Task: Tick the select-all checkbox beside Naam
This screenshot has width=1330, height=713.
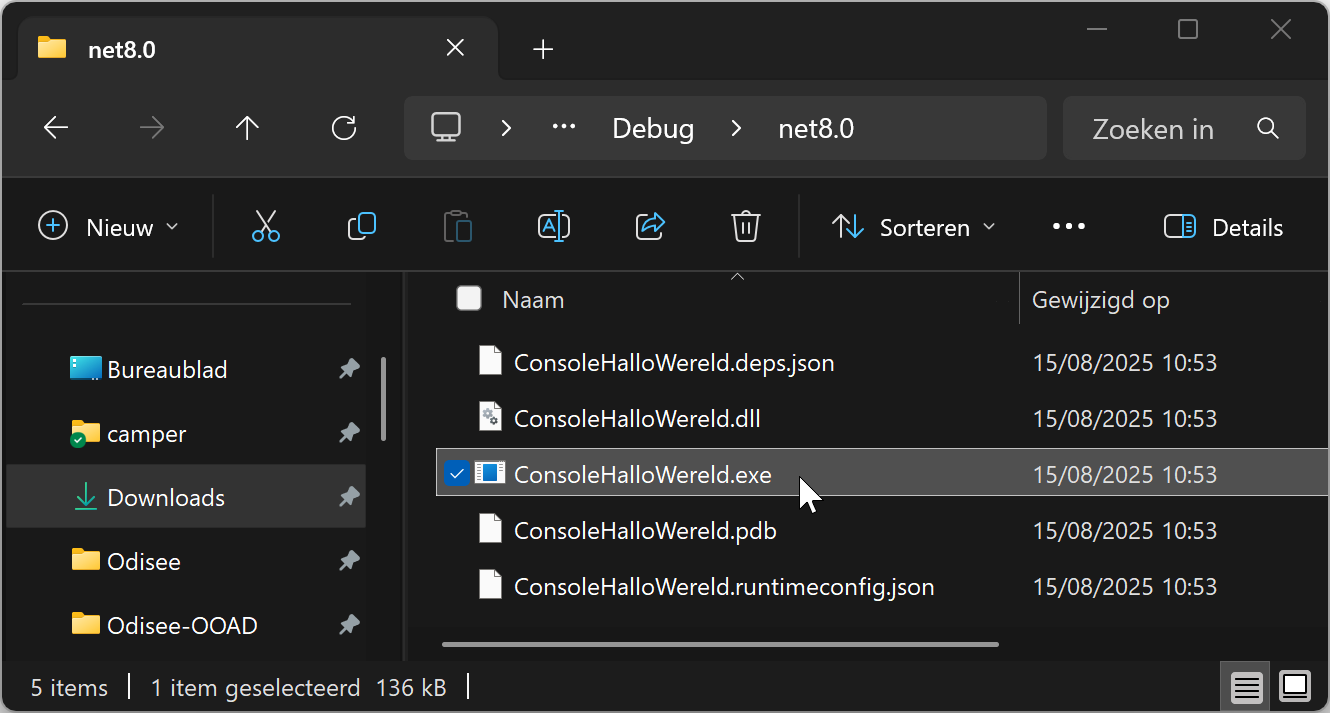Action: (x=469, y=298)
